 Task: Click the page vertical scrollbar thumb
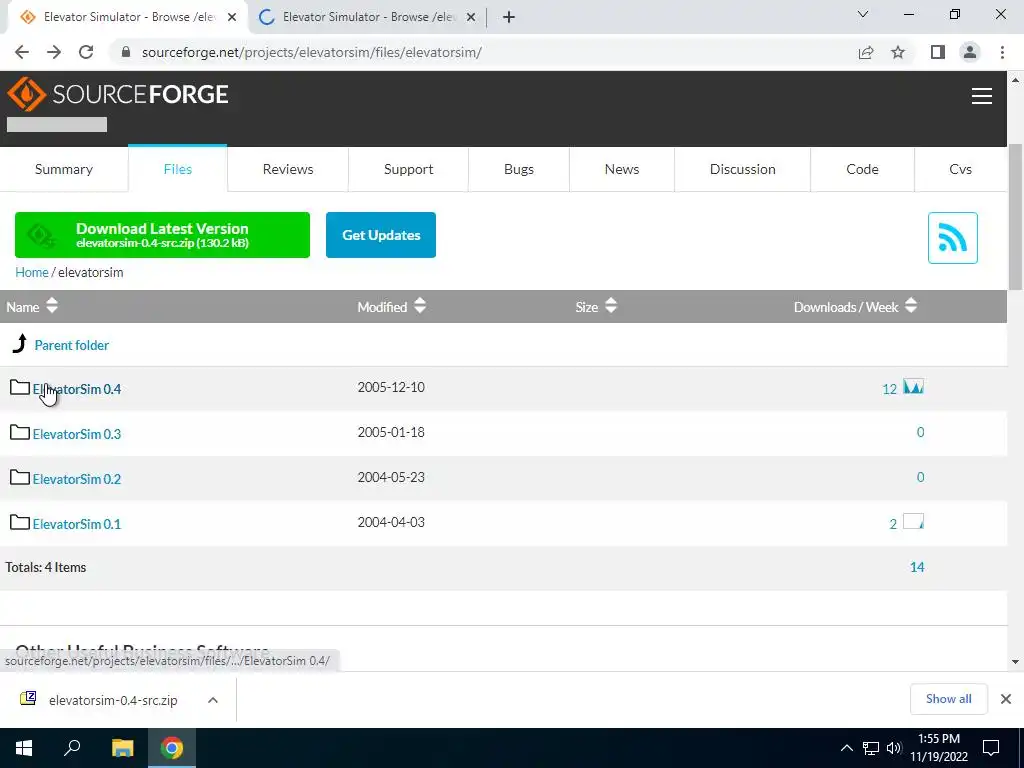[x=1016, y=216]
